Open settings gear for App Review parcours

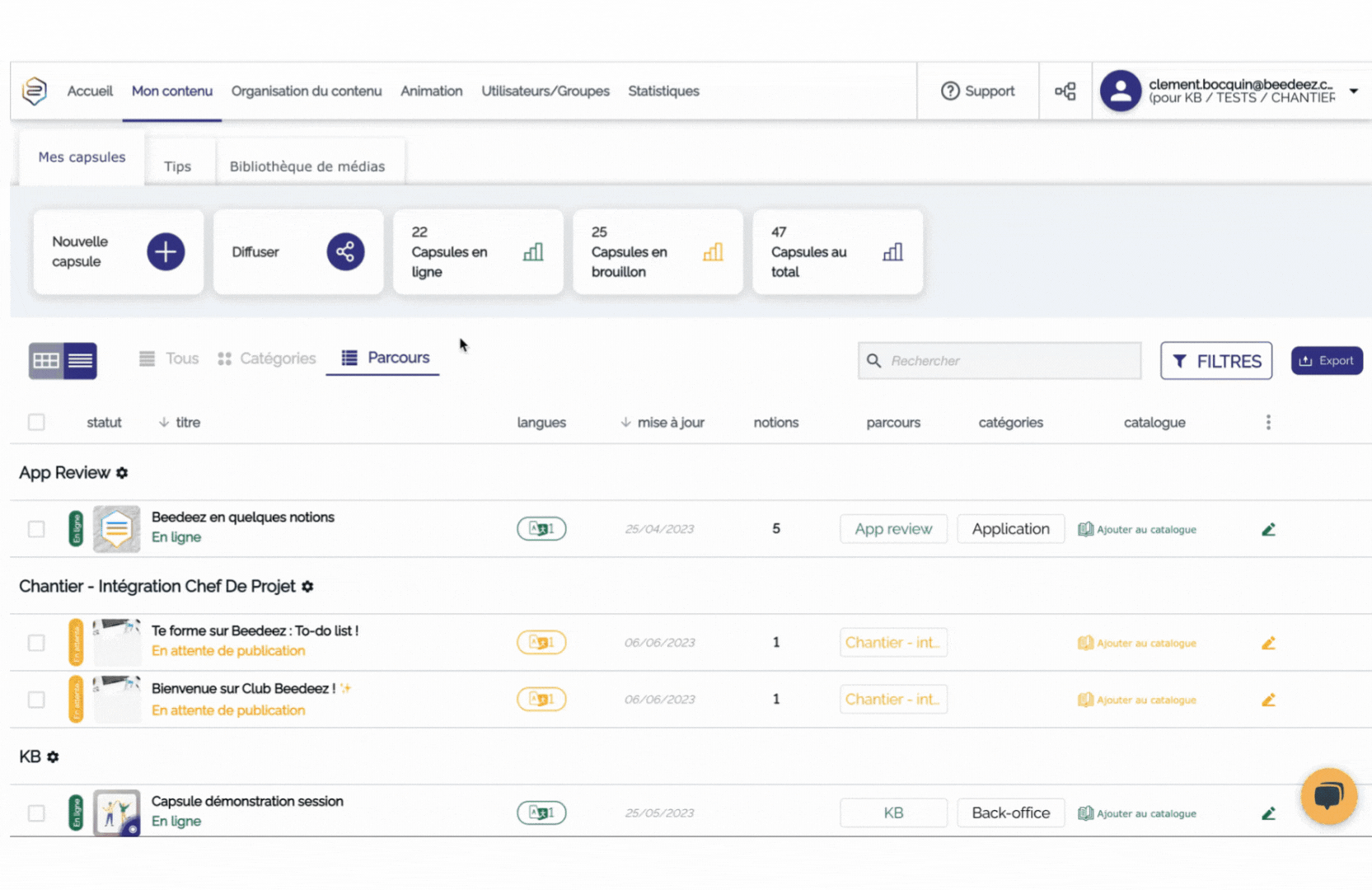coord(122,473)
